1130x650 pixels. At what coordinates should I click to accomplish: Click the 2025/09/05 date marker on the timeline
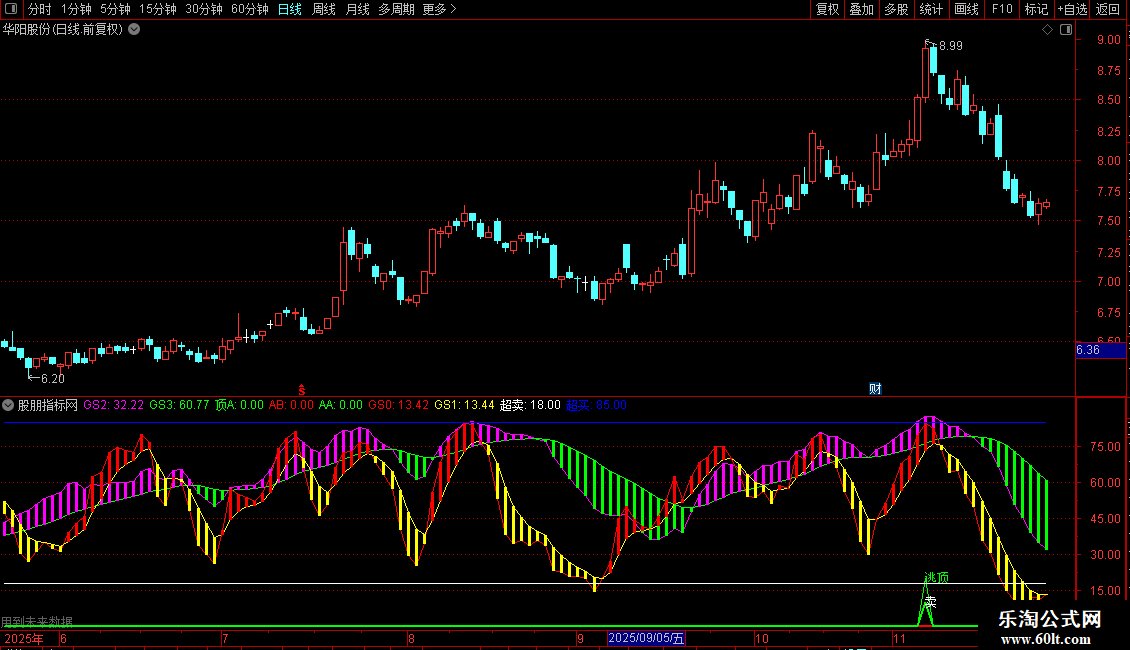tap(647, 638)
